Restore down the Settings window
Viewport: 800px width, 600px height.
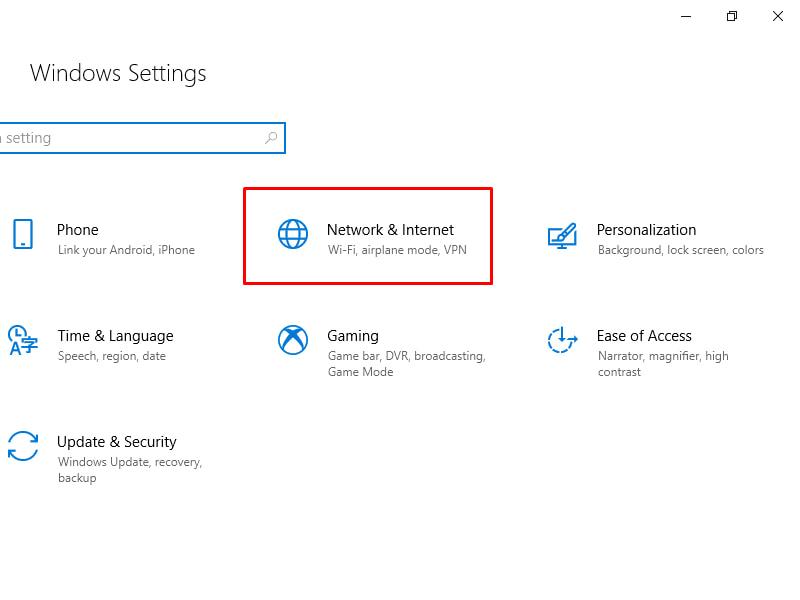coord(732,16)
